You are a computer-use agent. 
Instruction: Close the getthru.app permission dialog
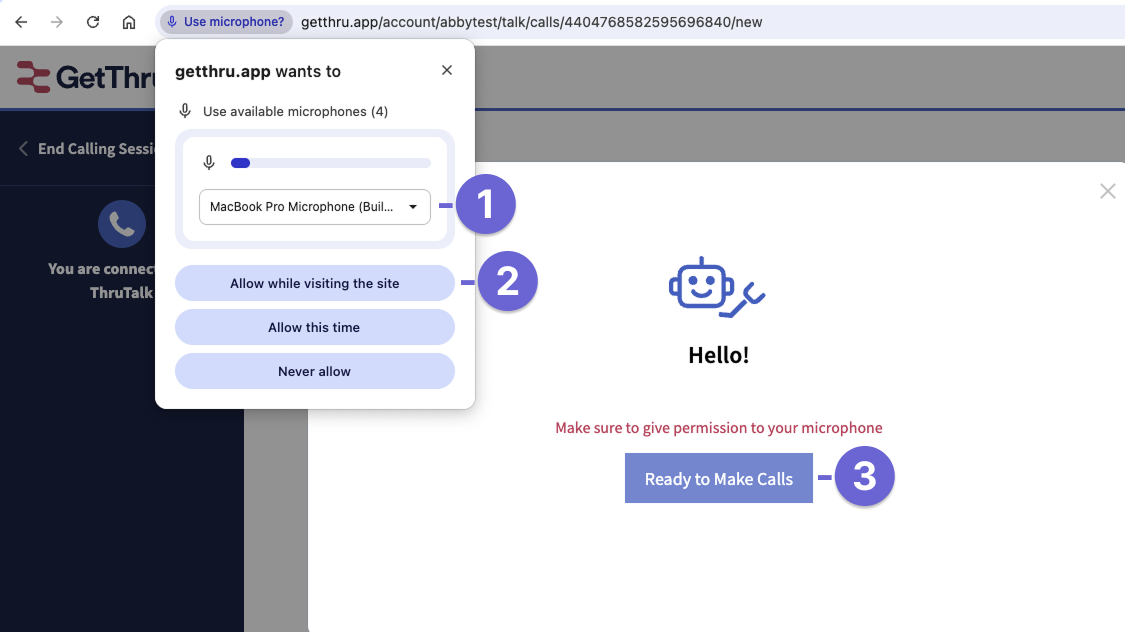[446, 70]
